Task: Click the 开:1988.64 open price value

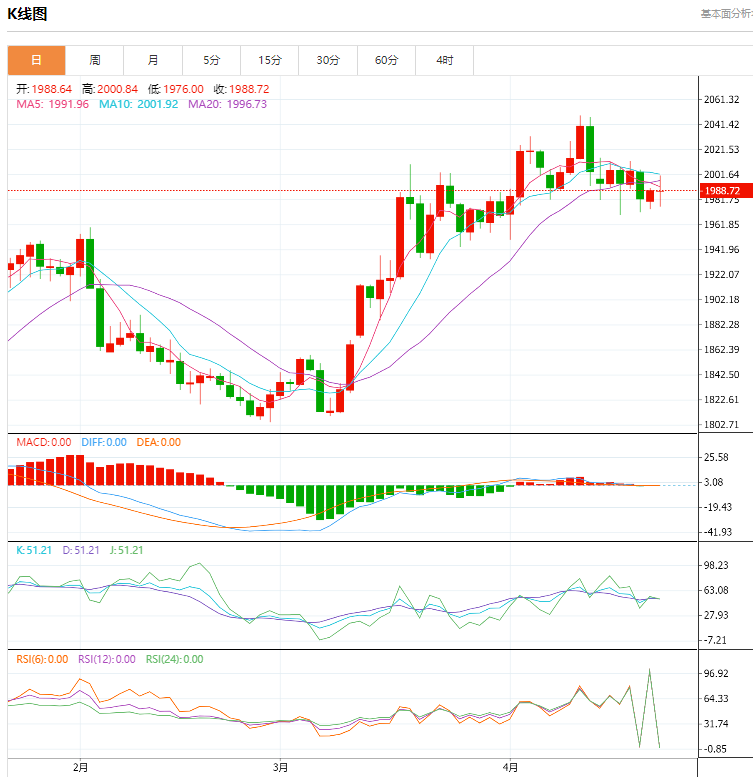Action: (x=44, y=89)
